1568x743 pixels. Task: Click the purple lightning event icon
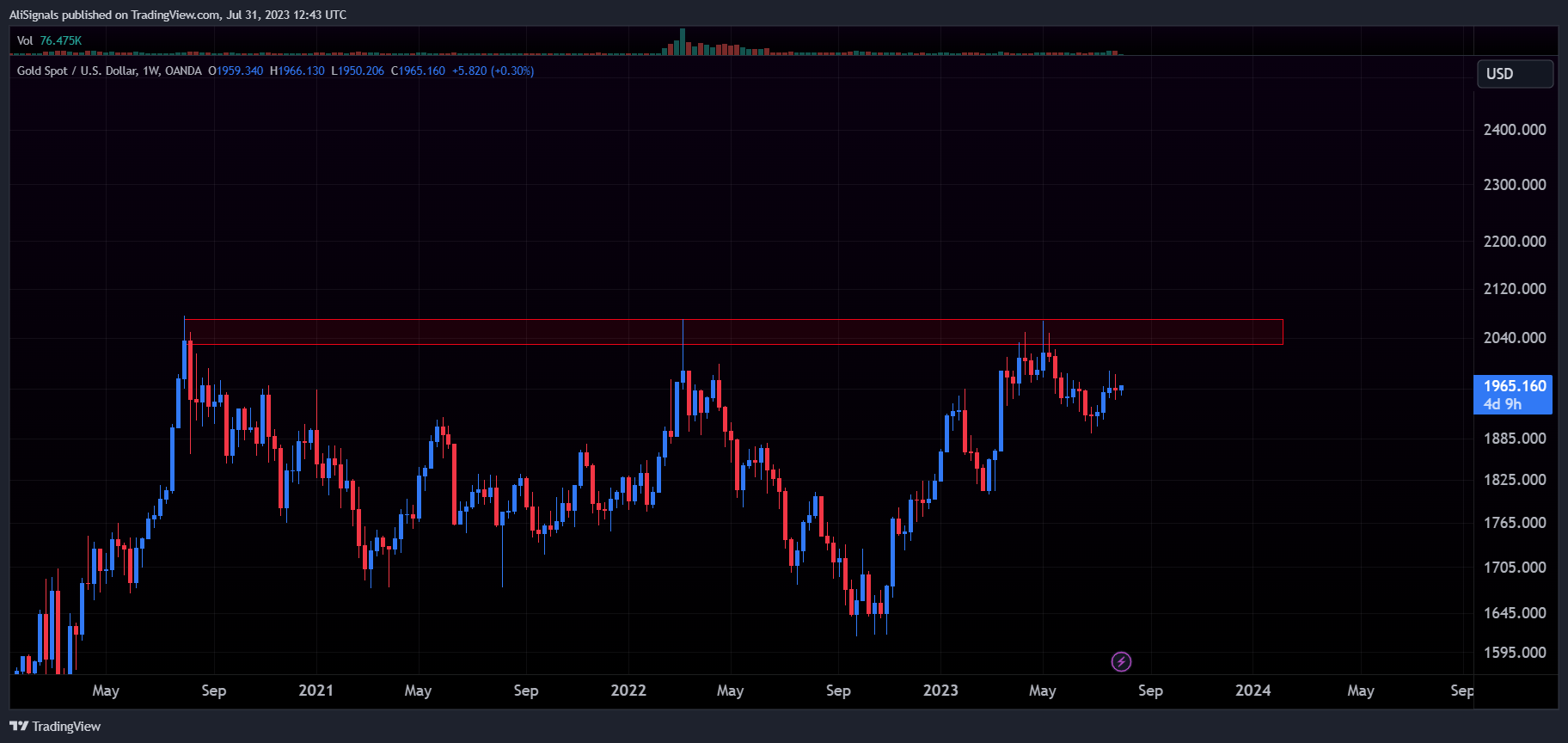pos(1121,661)
